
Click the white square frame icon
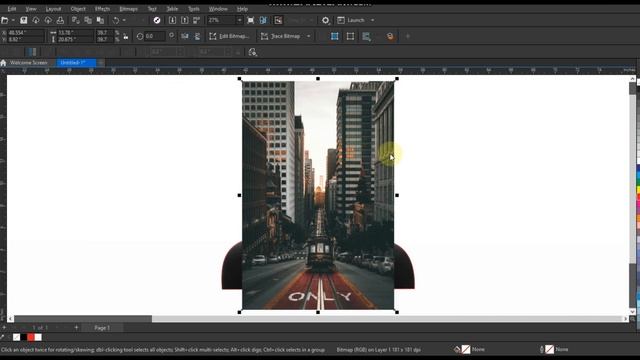pyautogui.click(x=350, y=36)
